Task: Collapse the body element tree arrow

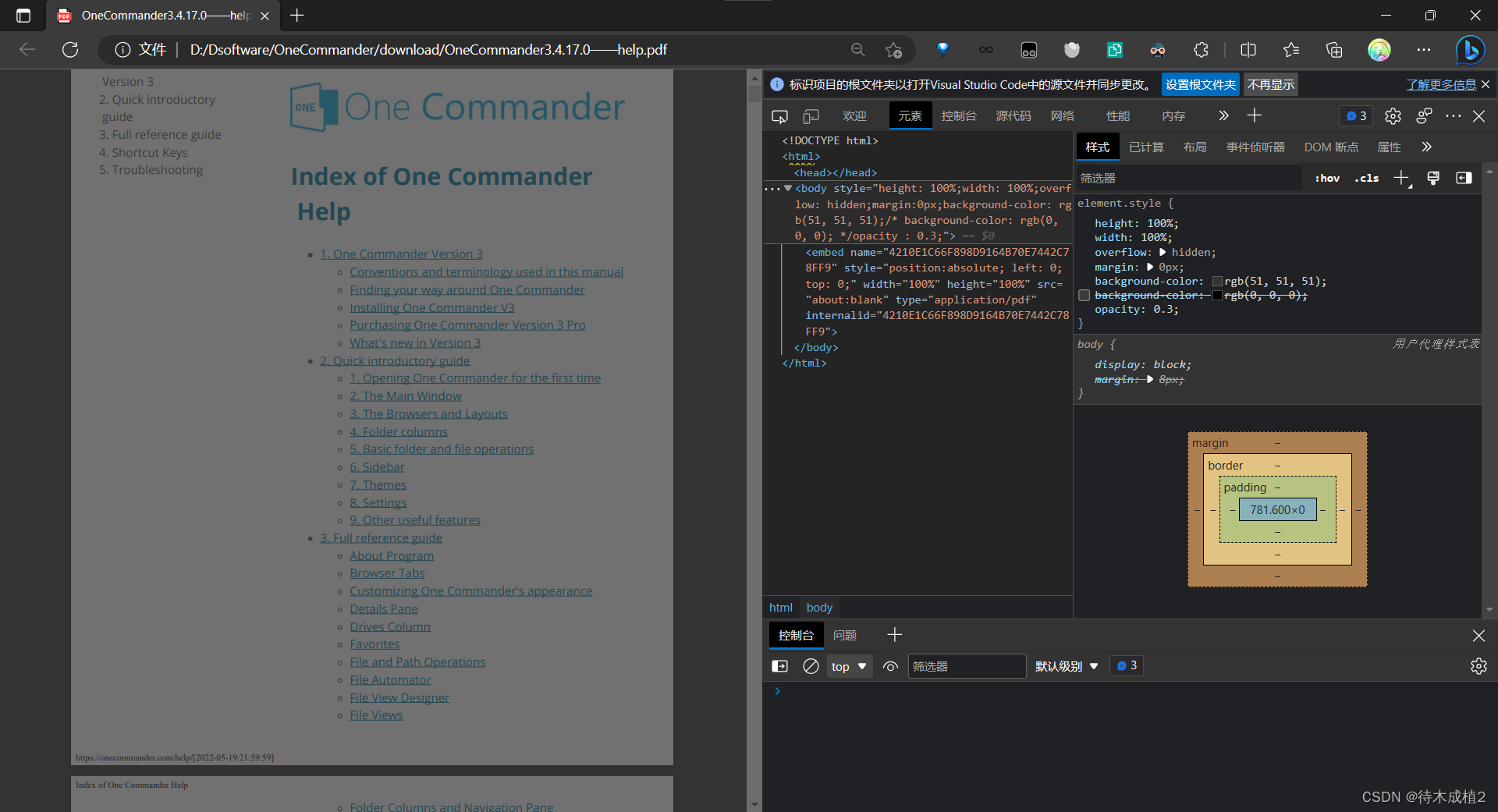Action: pyautogui.click(x=788, y=188)
